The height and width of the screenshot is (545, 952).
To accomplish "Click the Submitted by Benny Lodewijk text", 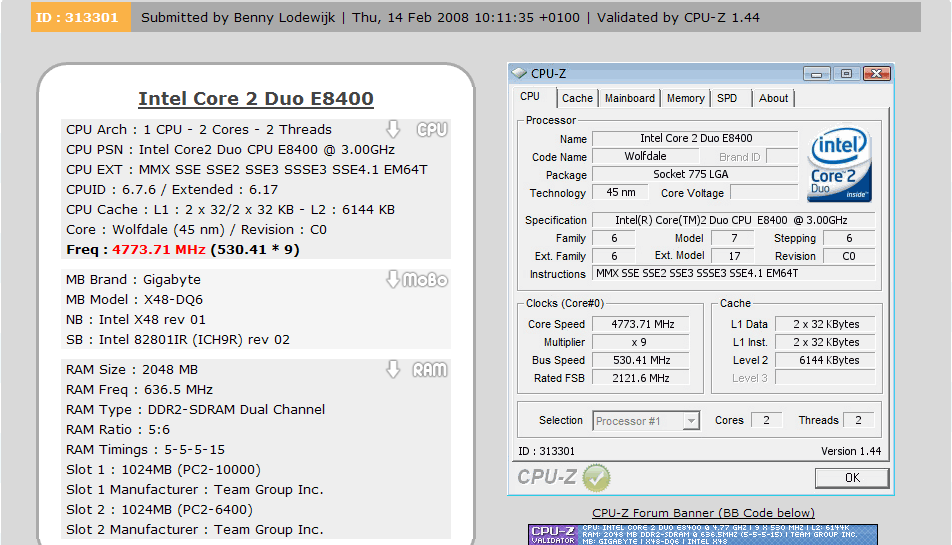I will point(238,18).
